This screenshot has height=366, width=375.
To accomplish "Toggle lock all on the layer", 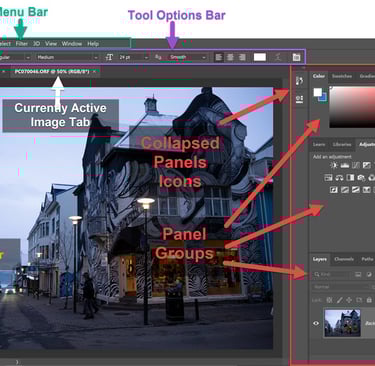I will click(369, 300).
